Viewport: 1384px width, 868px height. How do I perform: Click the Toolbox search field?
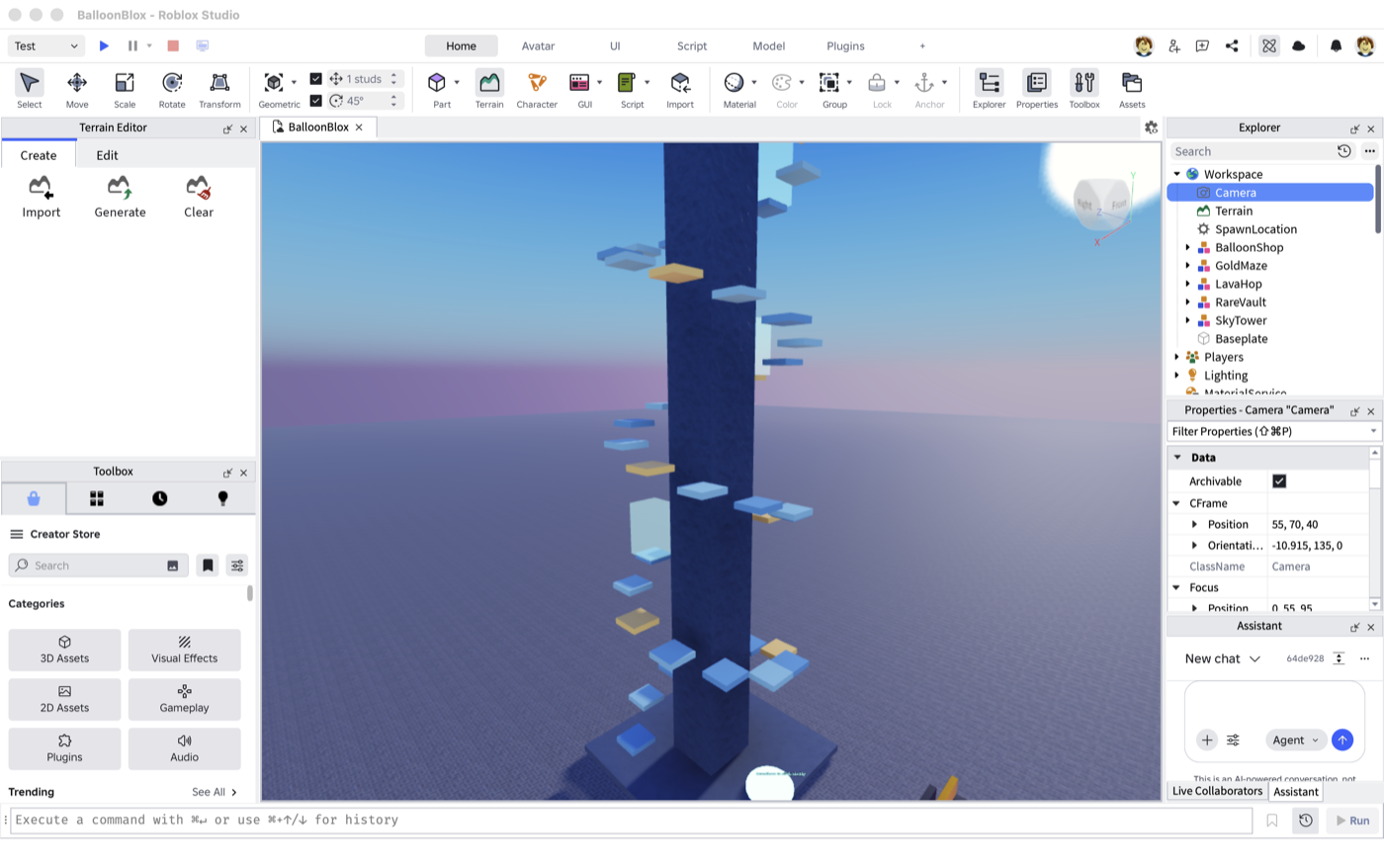[99, 565]
